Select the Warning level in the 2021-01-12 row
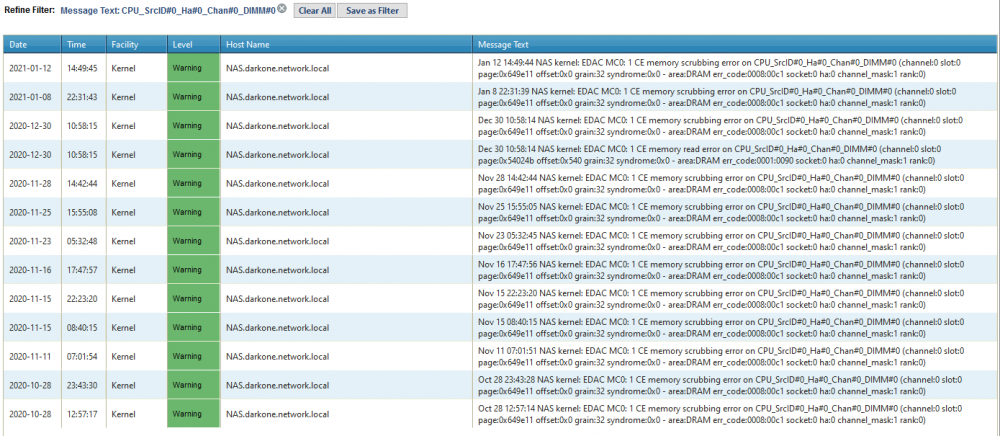The height and width of the screenshot is (436, 1000). 193,68
